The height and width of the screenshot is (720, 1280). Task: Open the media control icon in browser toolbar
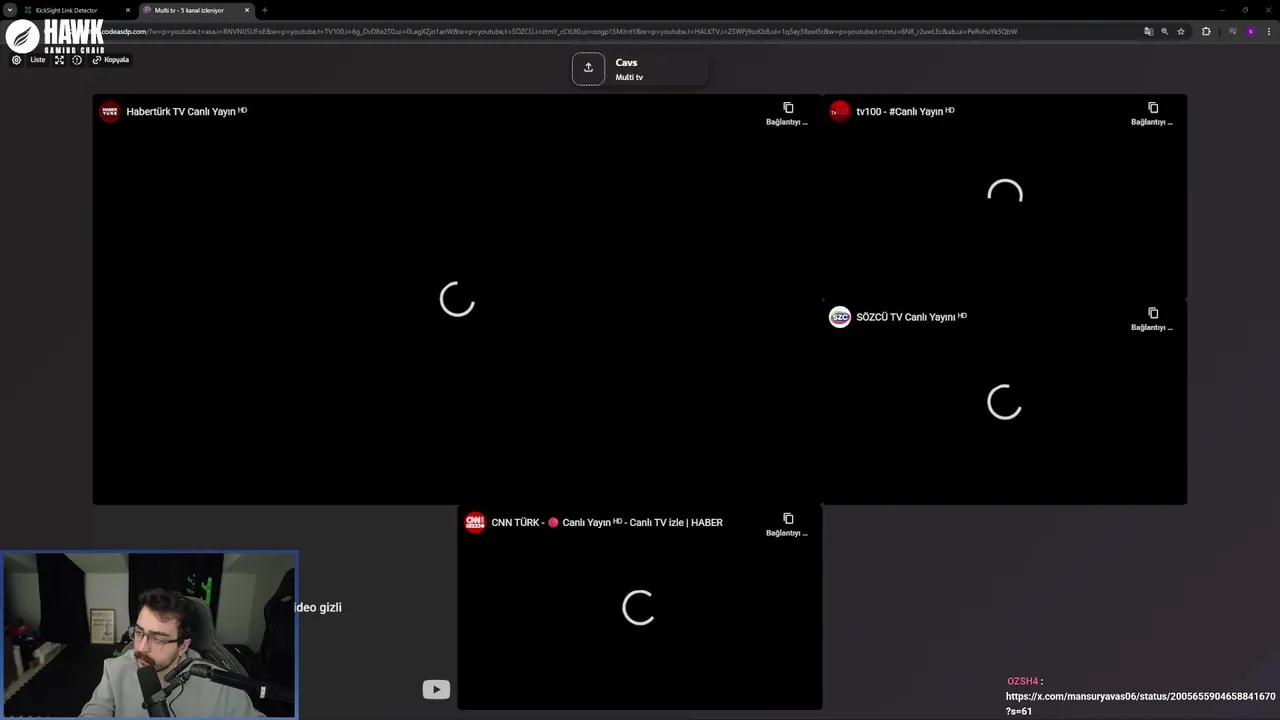pyautogui.click(x=1232, y=31)
